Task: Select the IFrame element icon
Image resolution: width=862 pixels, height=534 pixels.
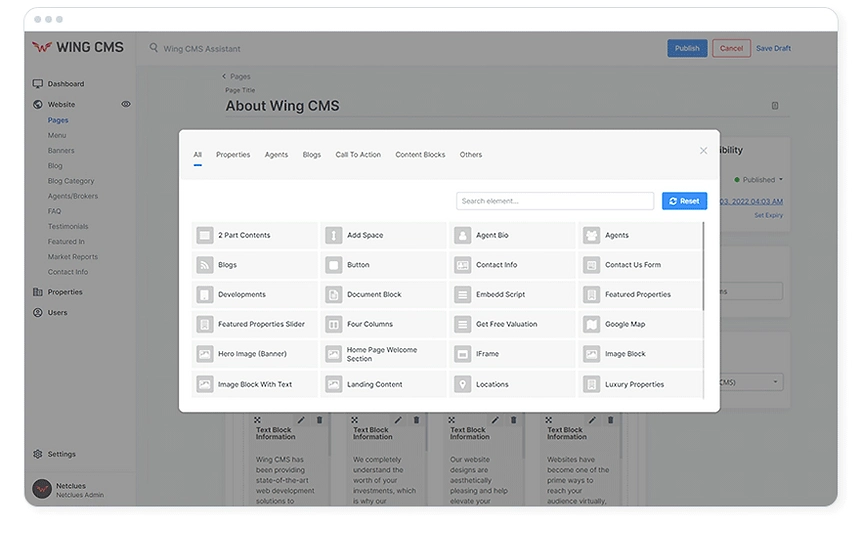Action: coord(463,354)
